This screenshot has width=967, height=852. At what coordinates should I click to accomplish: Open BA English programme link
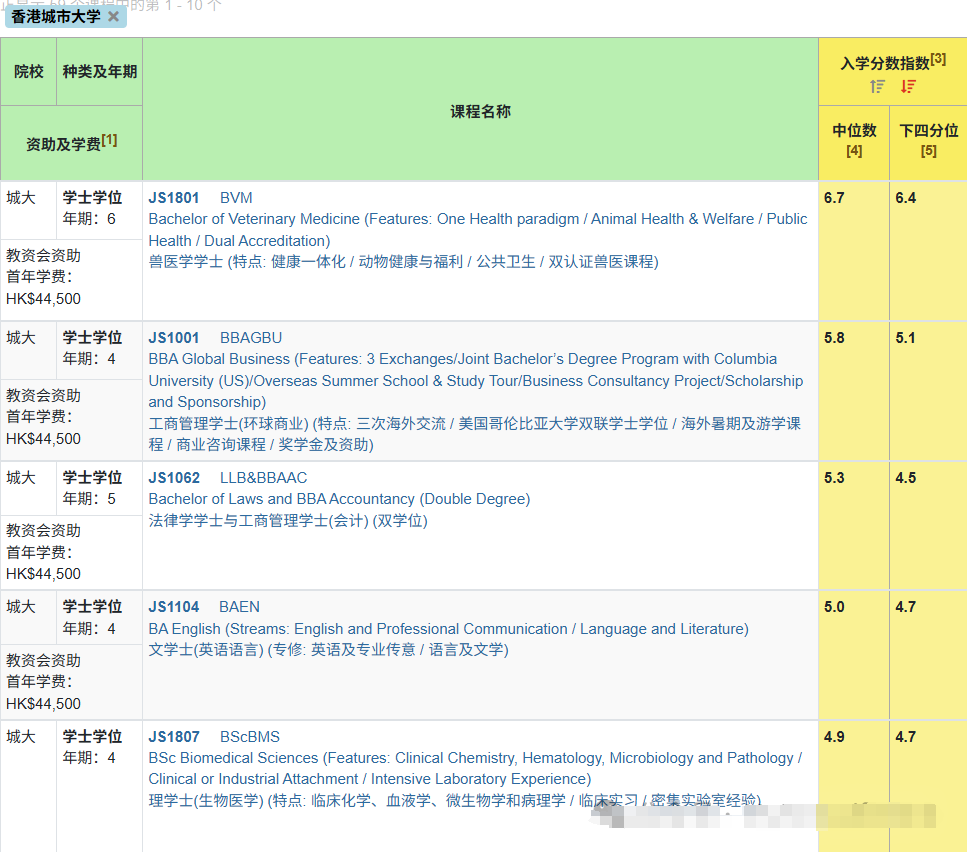448,629
